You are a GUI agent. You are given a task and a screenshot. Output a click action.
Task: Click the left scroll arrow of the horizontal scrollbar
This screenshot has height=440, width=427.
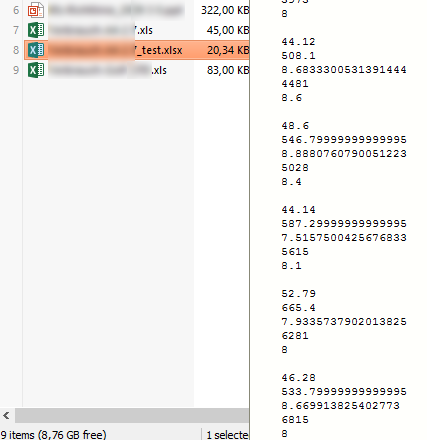6,416
